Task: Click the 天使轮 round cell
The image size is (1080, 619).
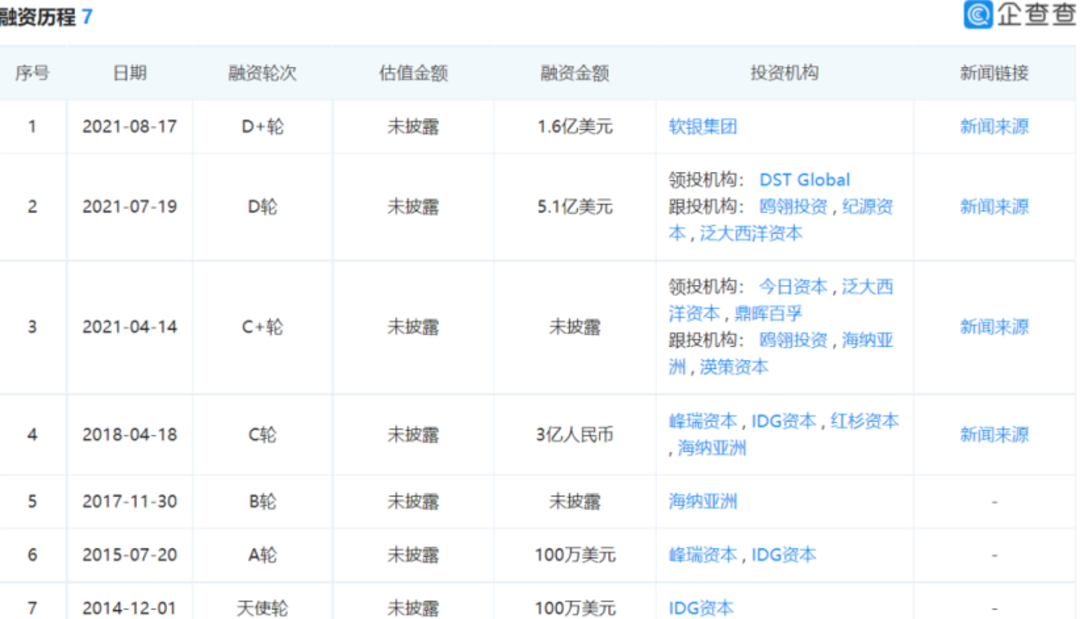Action: (x=262, y=608)
